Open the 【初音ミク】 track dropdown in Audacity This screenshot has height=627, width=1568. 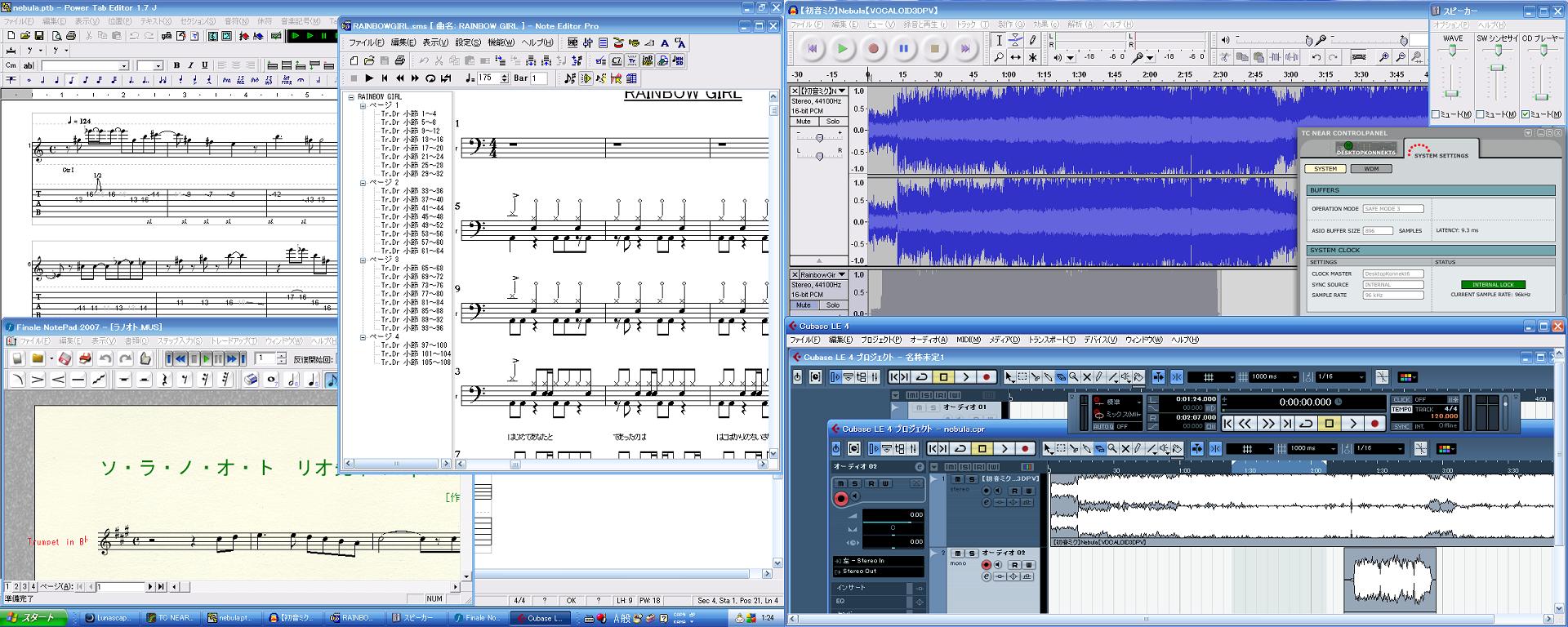tap(842, 91)
